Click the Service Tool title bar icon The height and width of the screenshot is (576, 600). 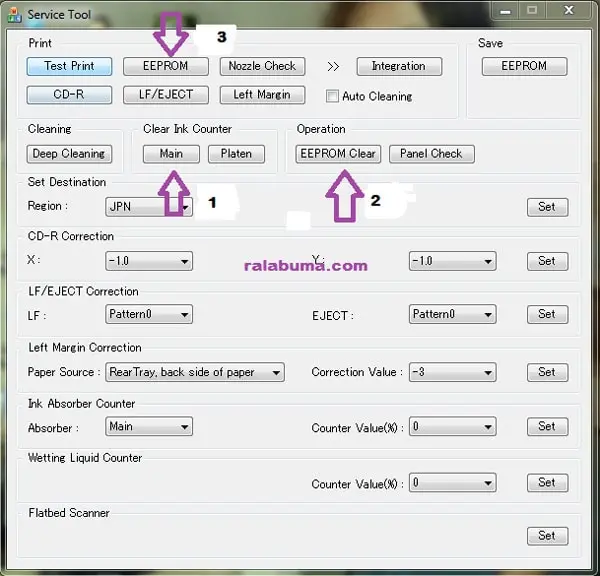[x=15, y=15]
